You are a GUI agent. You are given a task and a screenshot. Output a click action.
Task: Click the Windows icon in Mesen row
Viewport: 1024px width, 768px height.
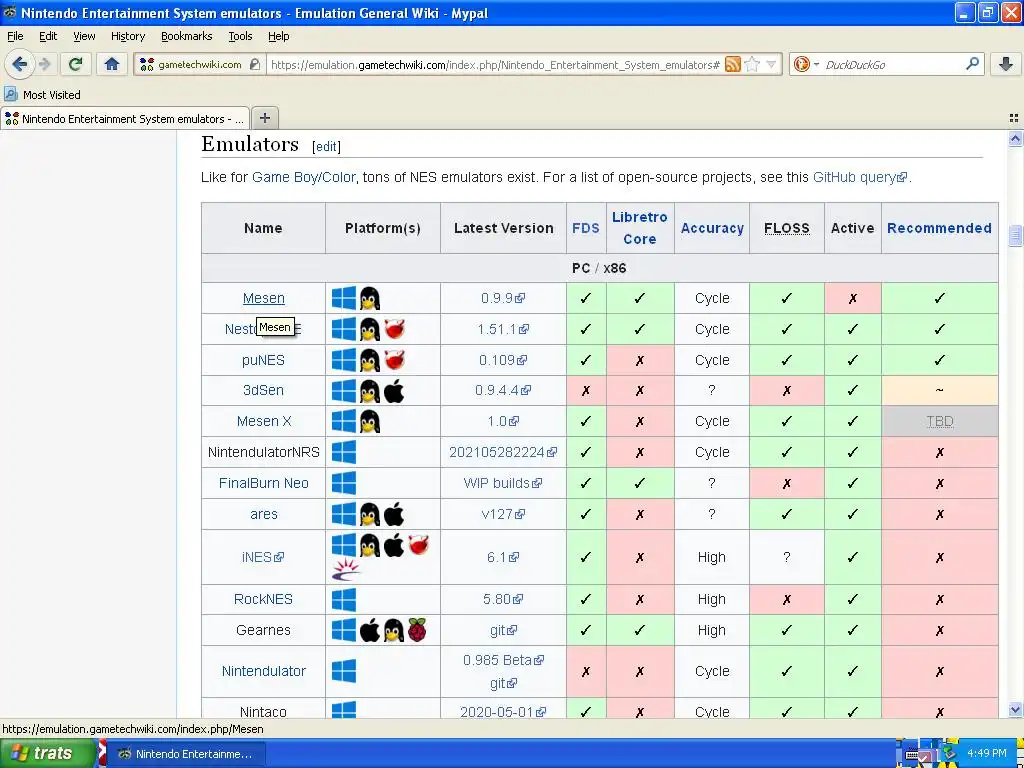344,298
